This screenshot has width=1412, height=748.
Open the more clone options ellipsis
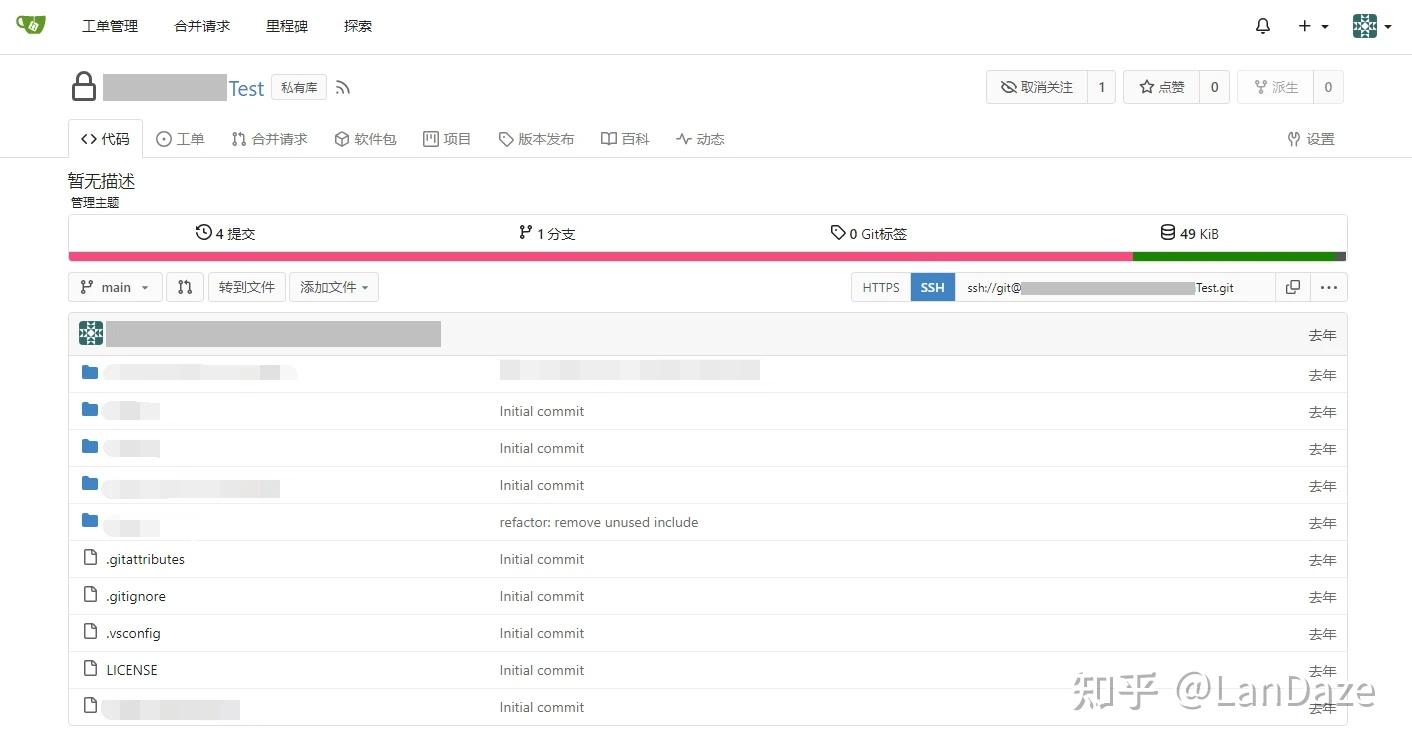coord(1328,287)
